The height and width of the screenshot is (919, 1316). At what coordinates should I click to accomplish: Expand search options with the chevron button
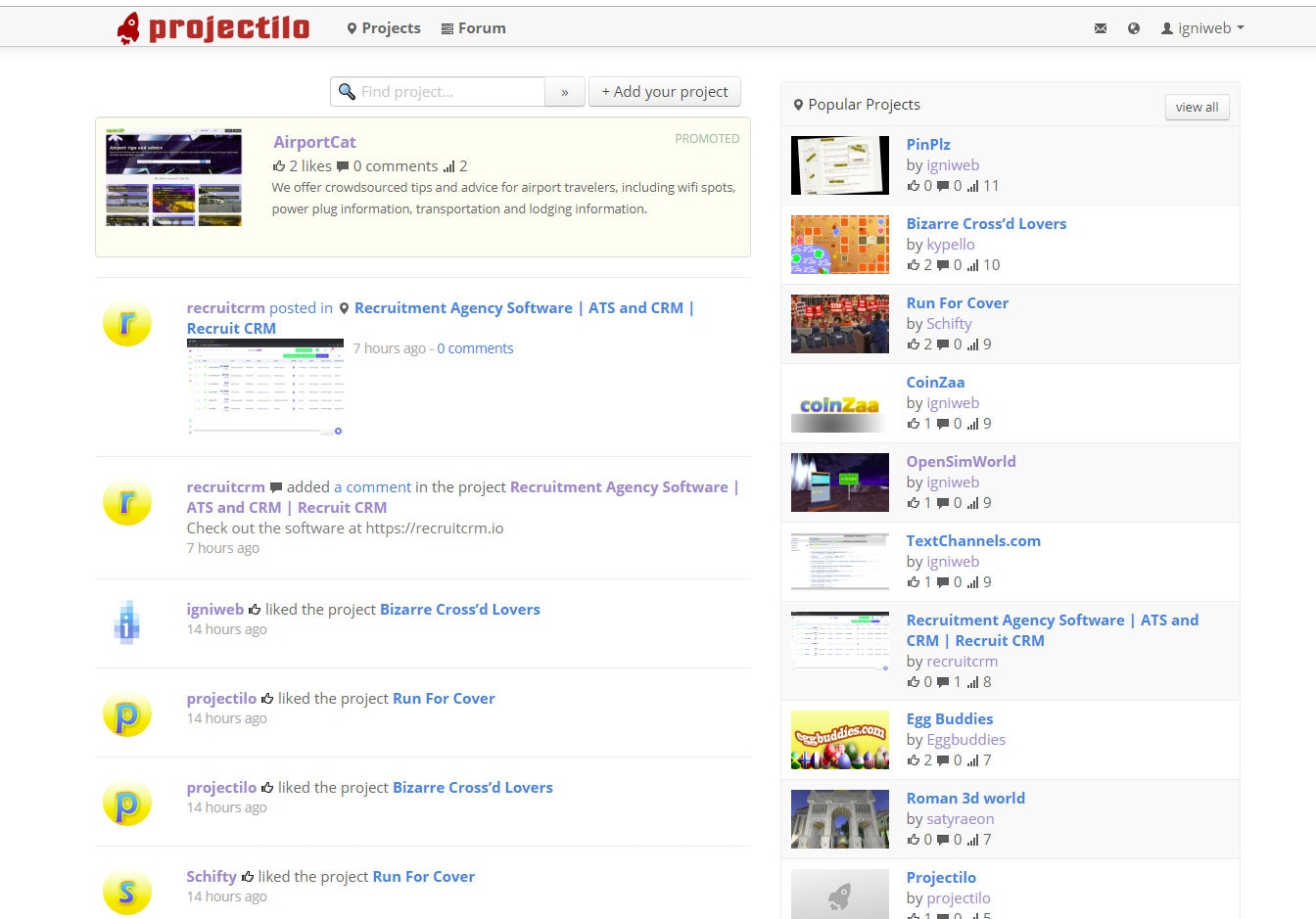(x=565, y=91)
